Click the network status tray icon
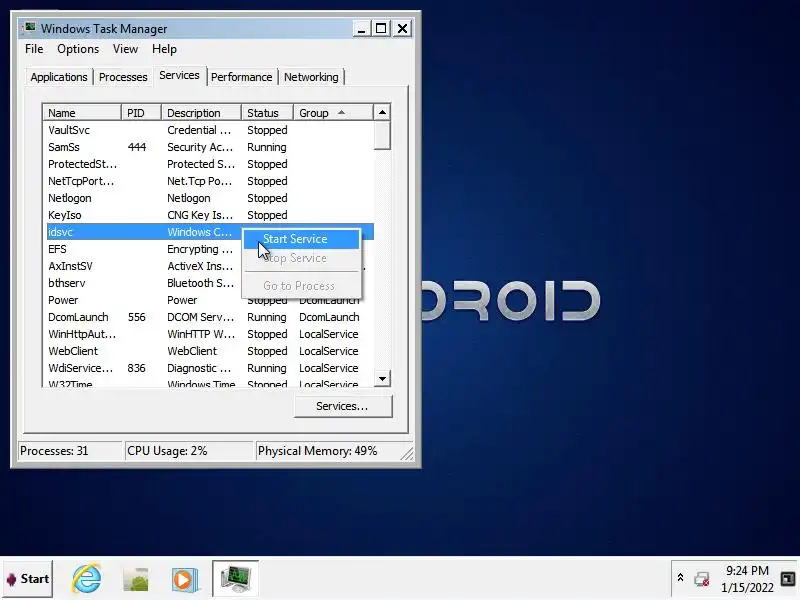800x600 pixels. pos(702,580)
